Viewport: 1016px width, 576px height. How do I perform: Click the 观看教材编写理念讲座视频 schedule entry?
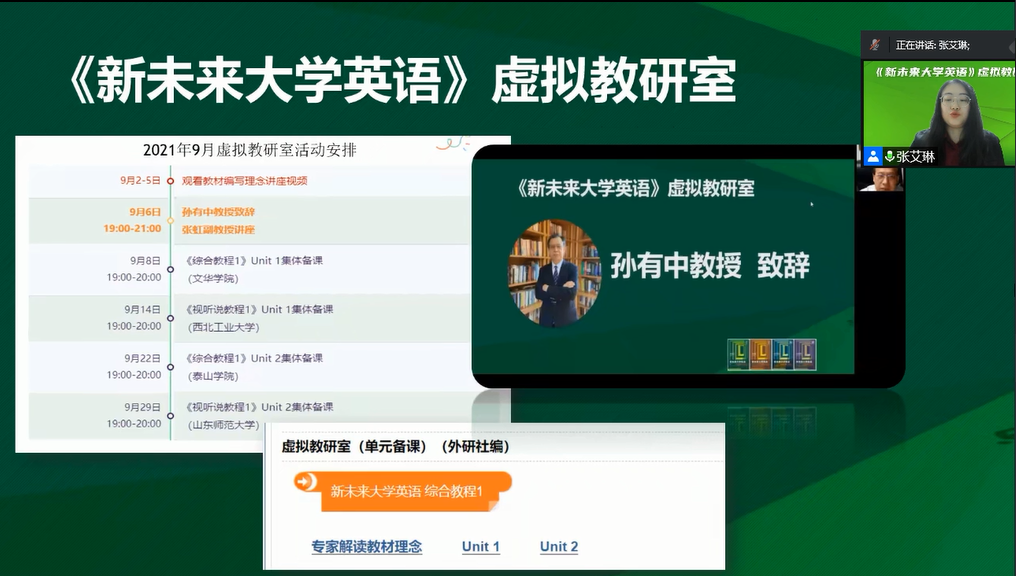244,181
